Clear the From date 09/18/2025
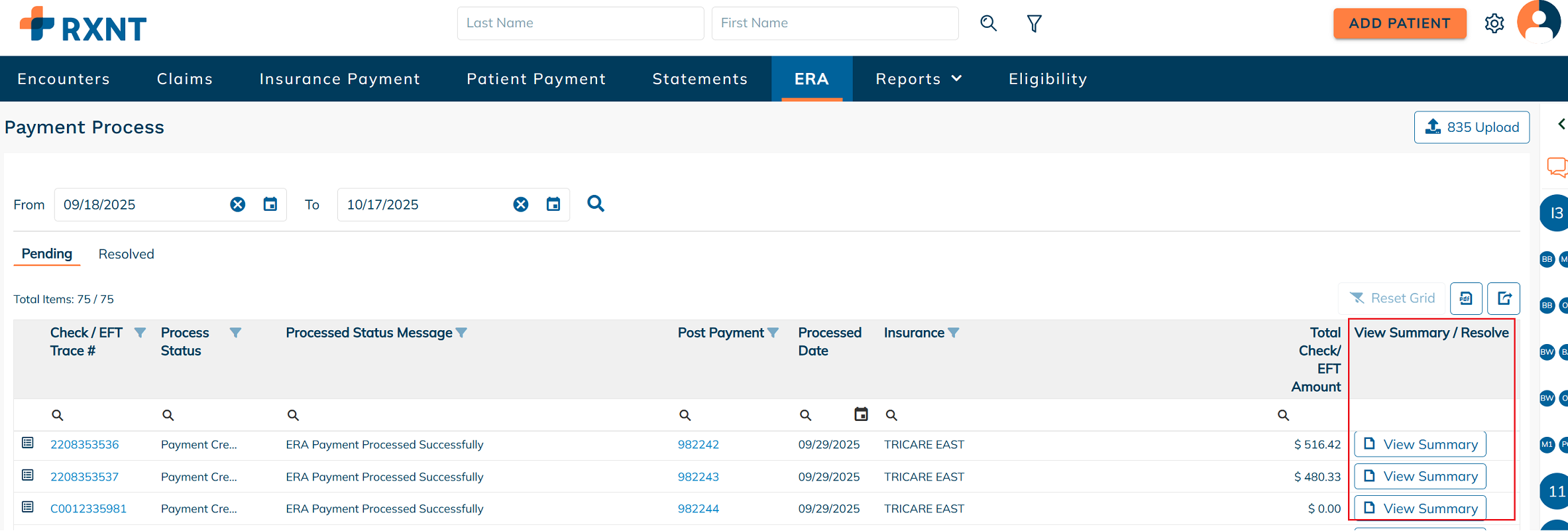 pos(237,205)
